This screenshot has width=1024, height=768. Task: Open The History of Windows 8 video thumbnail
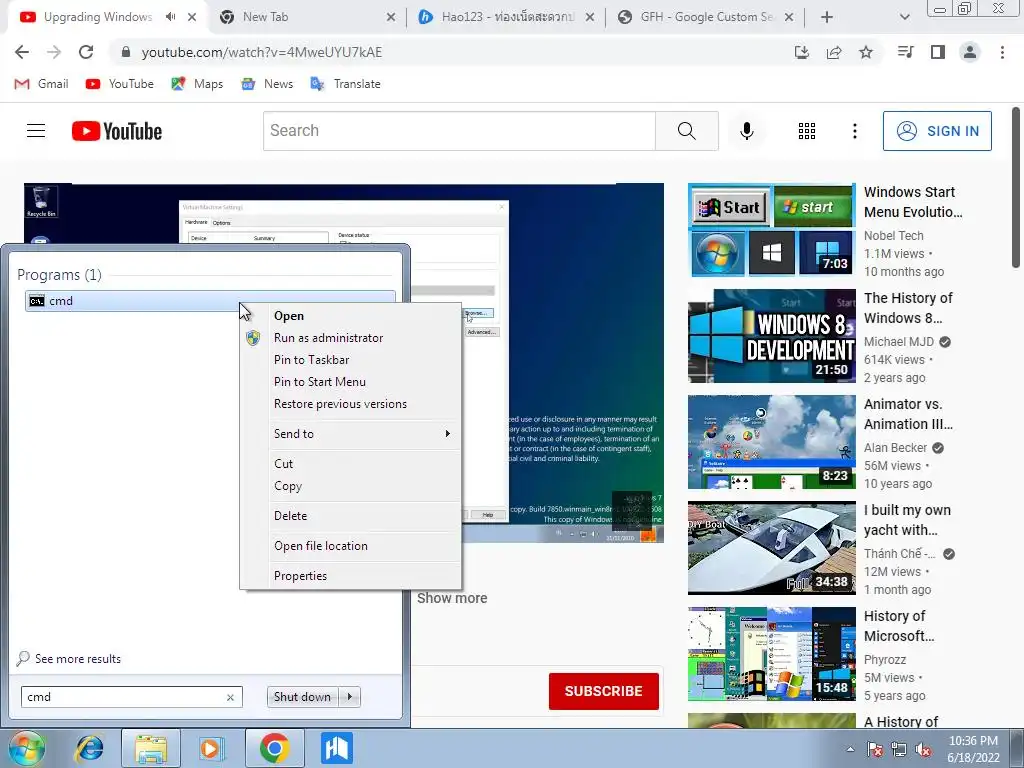771,336
